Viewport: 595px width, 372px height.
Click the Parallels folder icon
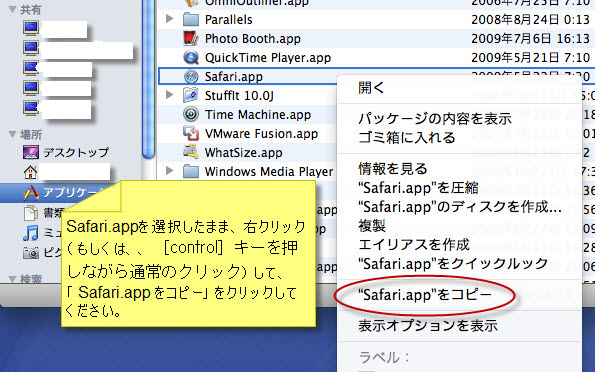pos(191,19)
